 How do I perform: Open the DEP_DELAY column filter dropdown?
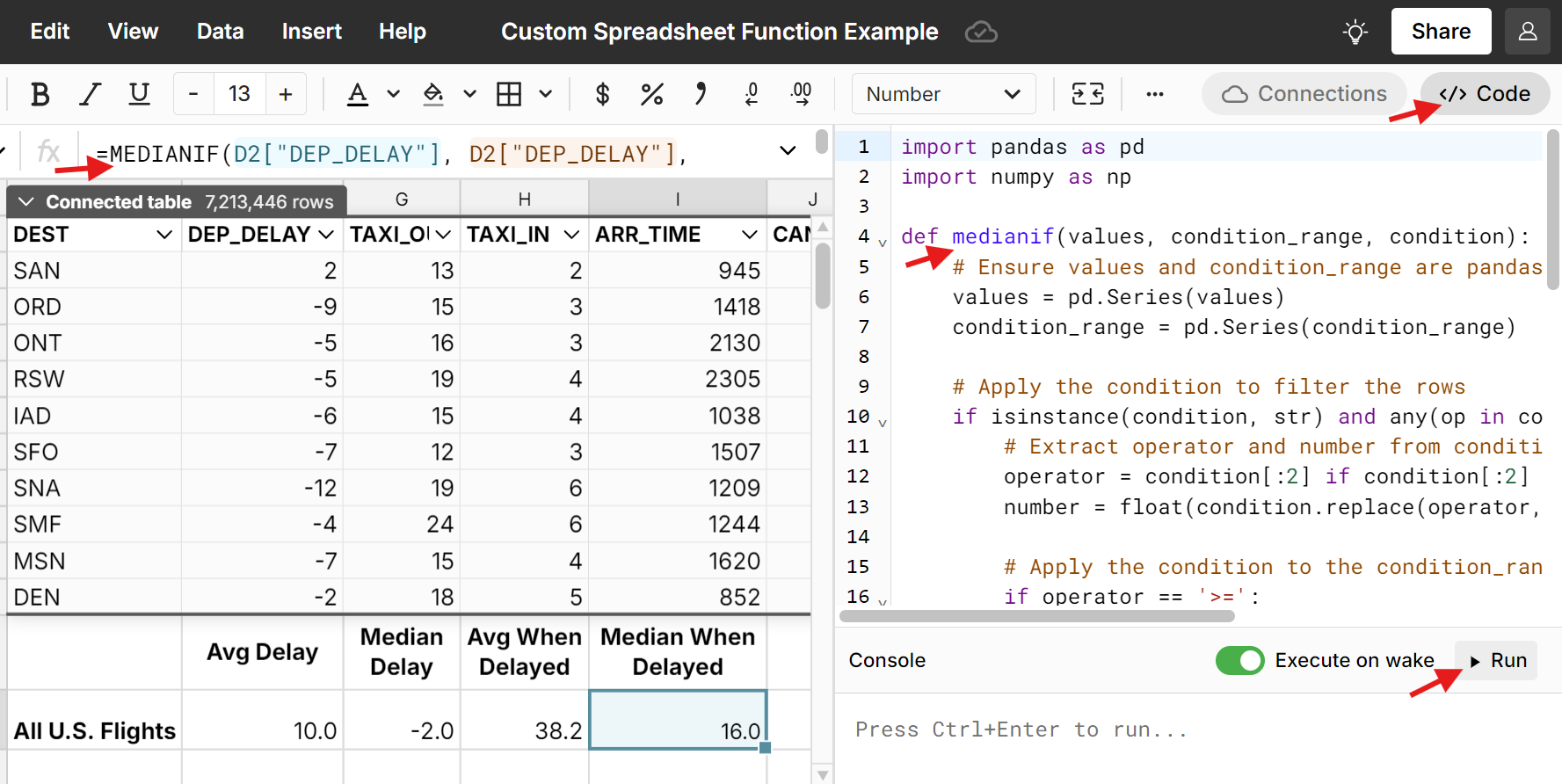326,235
